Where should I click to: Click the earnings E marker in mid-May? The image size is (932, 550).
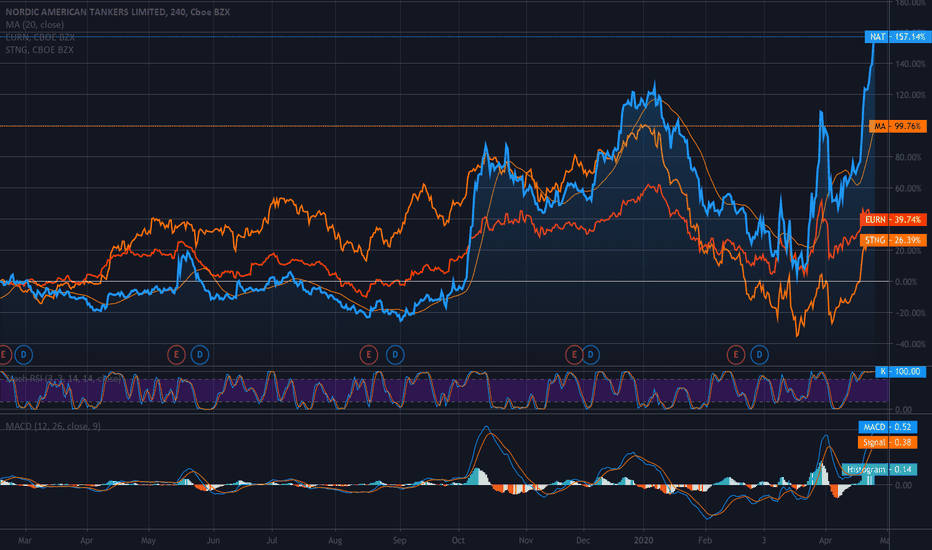point(176,355)
